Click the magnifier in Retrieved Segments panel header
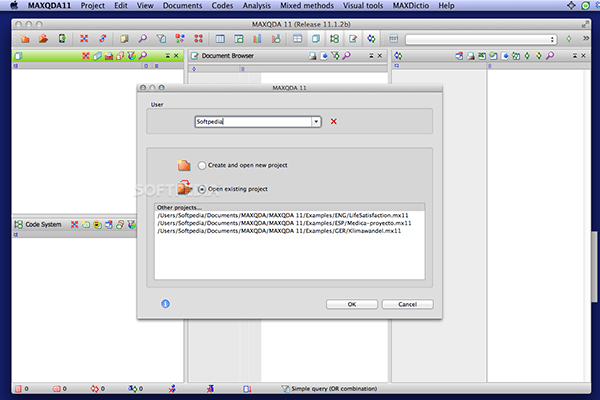This screenshot has height=400, width=600. pos(550,56)
